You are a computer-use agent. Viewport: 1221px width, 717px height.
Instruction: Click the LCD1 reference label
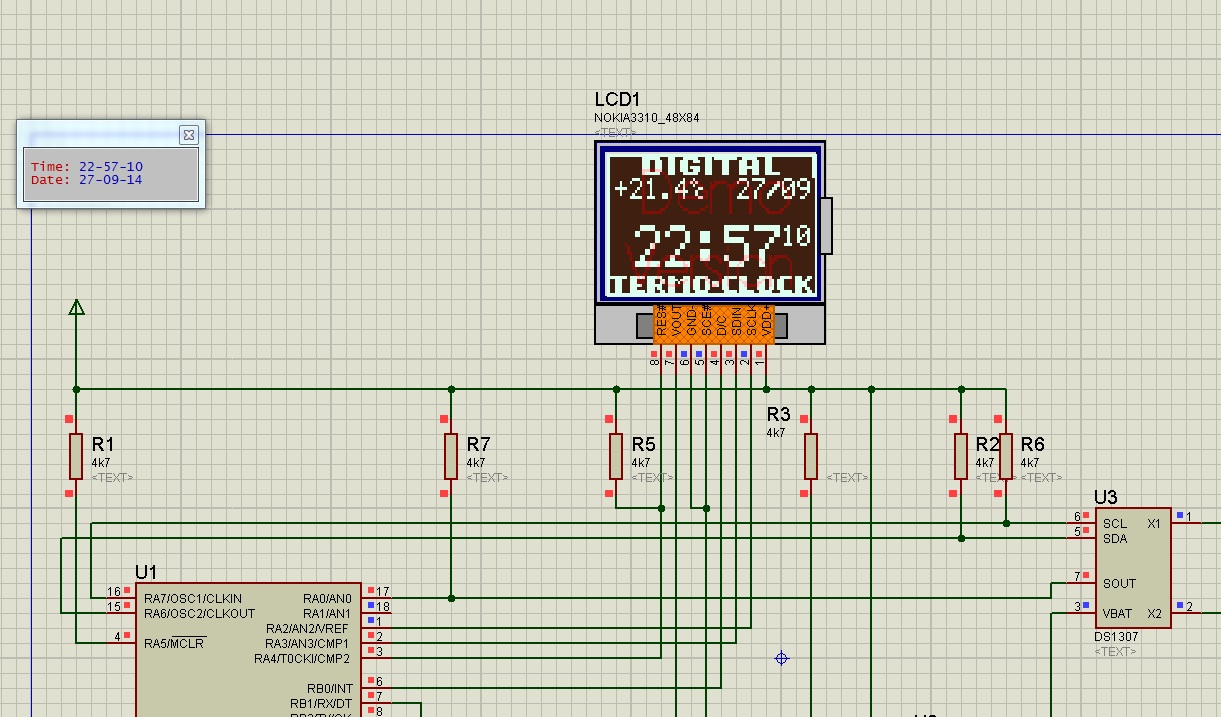(616, 100)
